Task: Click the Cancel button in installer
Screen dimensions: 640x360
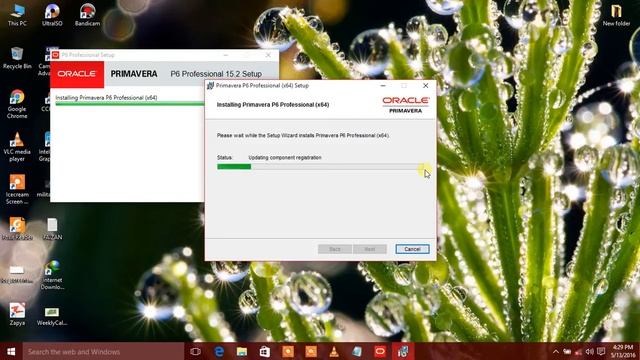Action: coord(412,249)
